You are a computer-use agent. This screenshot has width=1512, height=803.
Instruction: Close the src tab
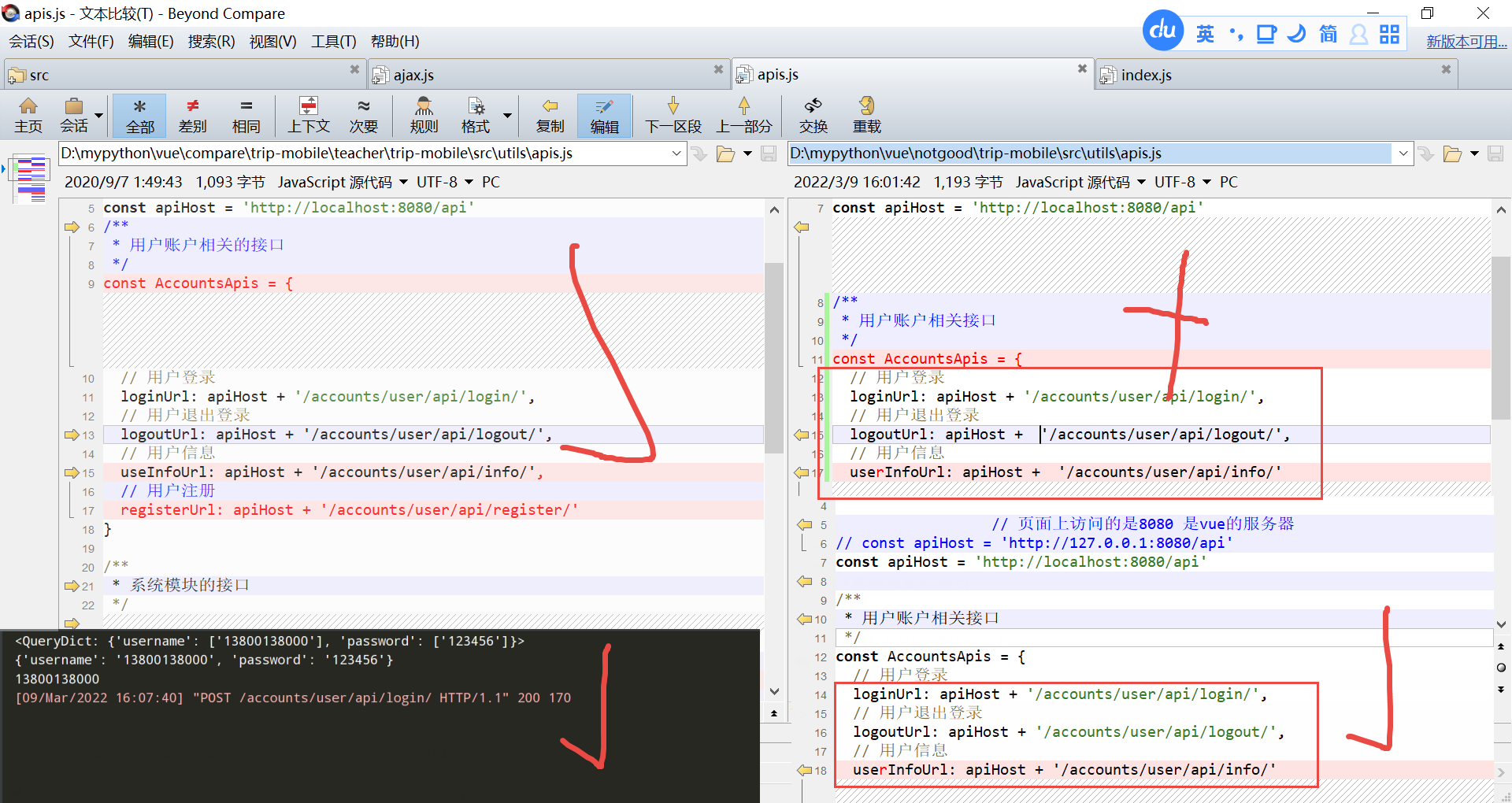tap(354, 69)
